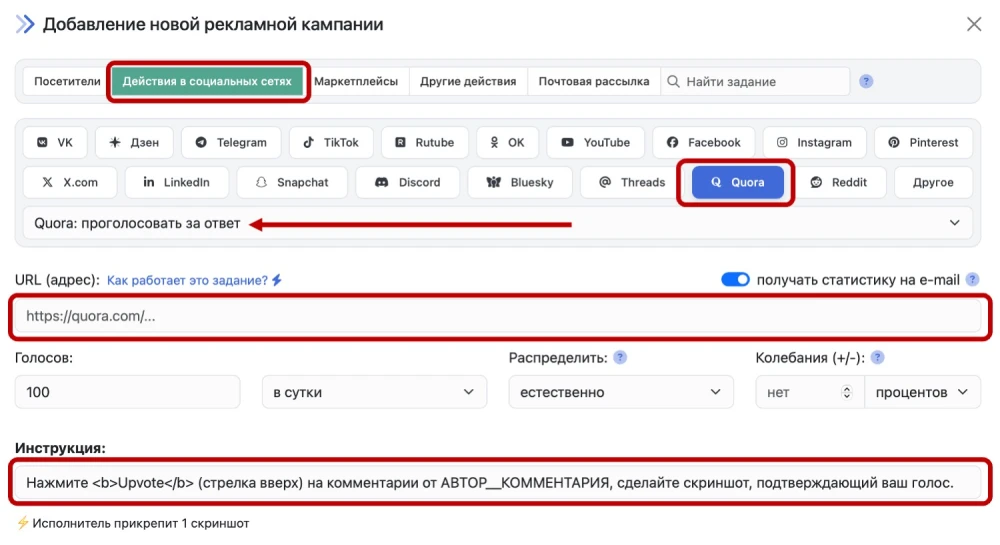Open the естественно distribution dropdown
1000x545 pixels.
621,392
